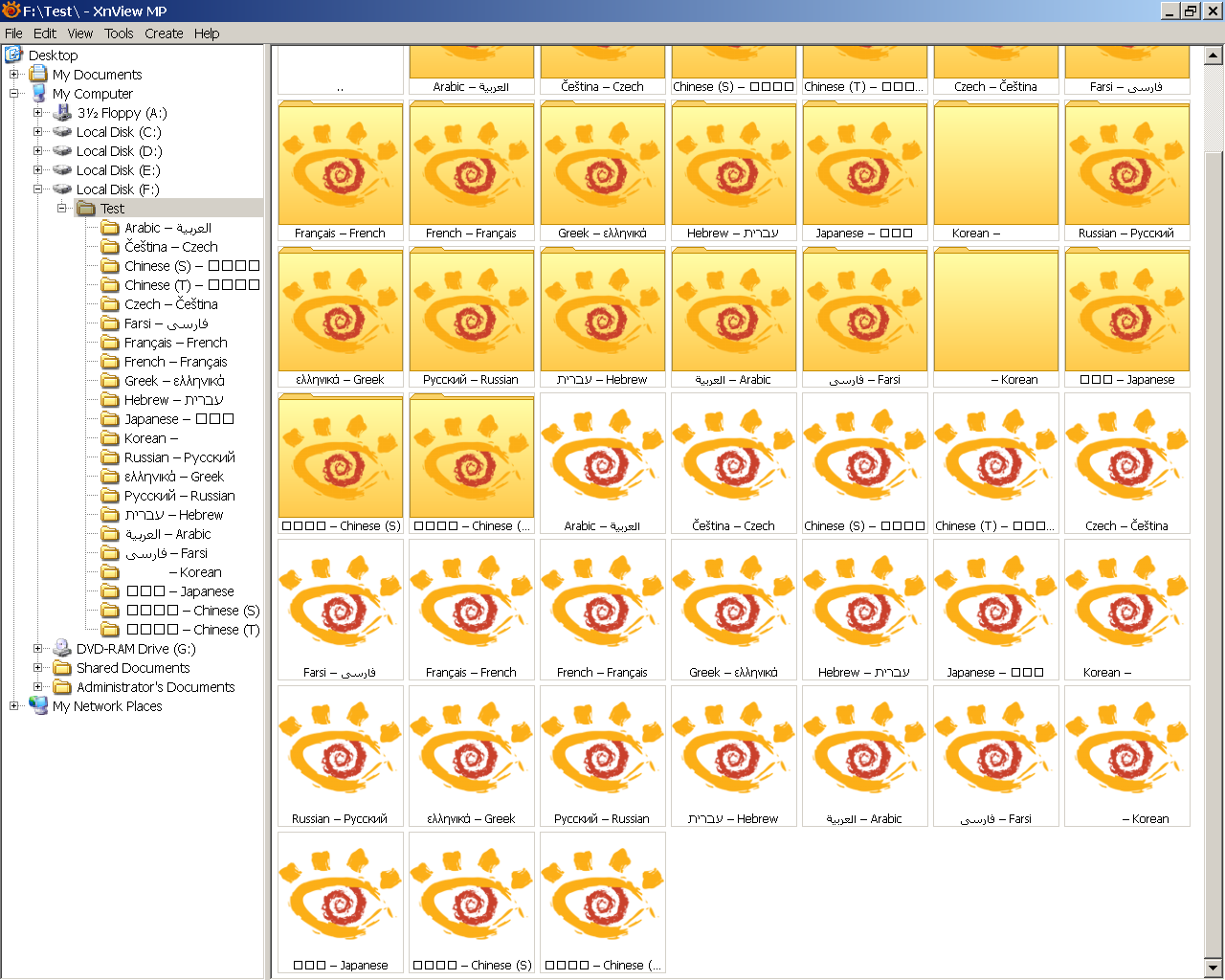1225x980 pixels.
Task: Expand the My Network Places node
Action: [13, 705]
